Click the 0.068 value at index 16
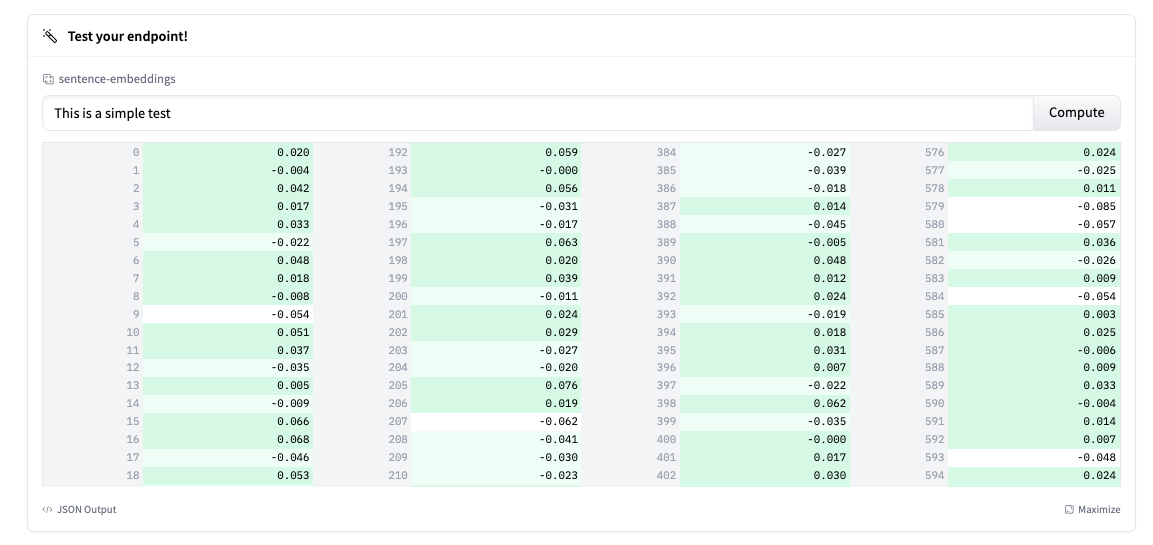Screen dimensions: 1153x545 pyautogui.click(x=293, y=440)
